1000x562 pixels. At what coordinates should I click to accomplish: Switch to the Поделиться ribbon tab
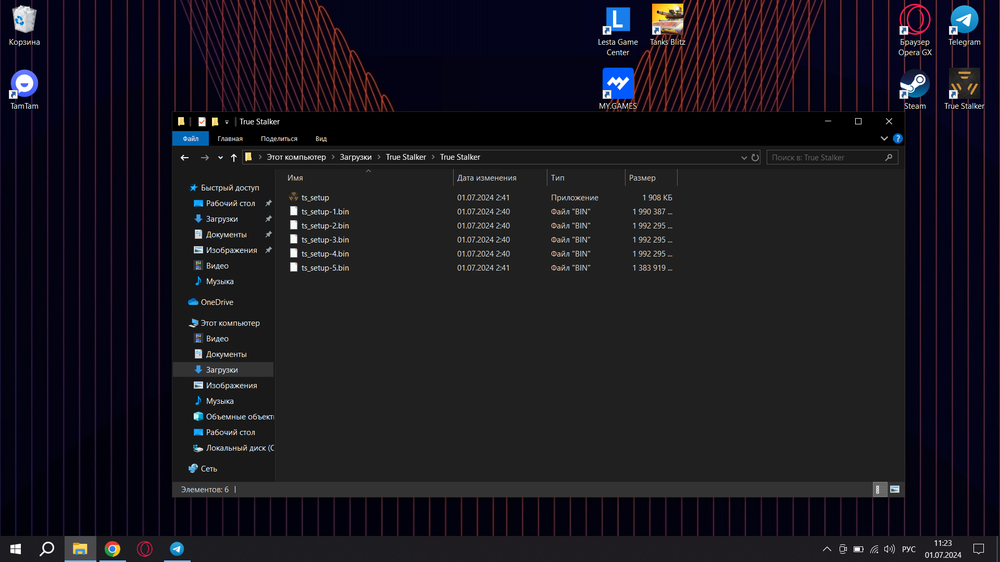[x=278, y=139]
